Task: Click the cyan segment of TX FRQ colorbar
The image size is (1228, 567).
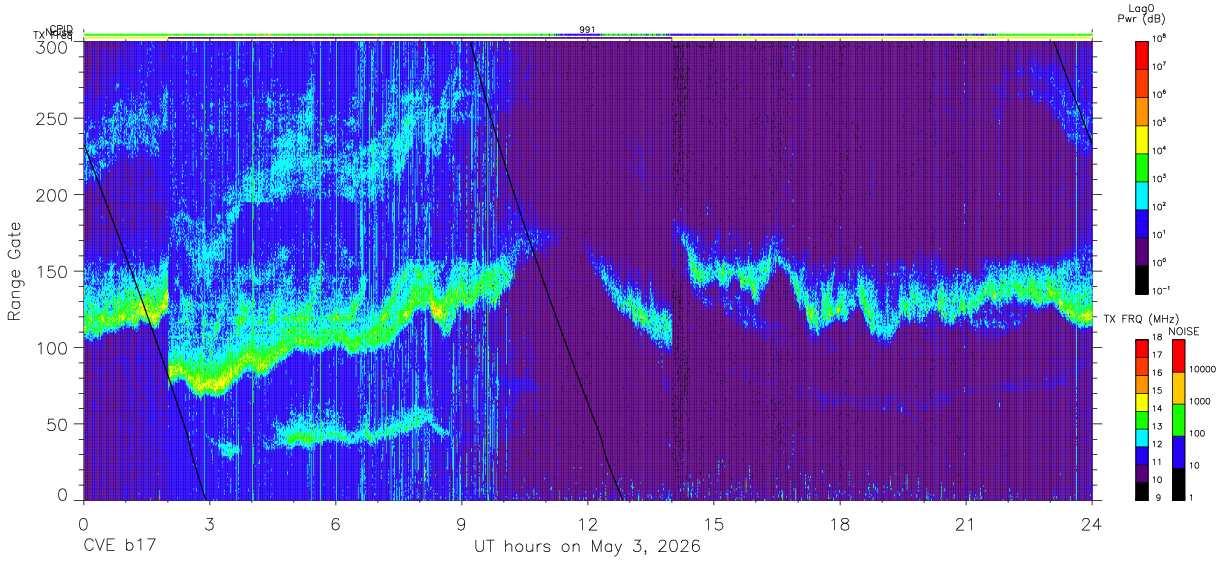Action: 1142,438
